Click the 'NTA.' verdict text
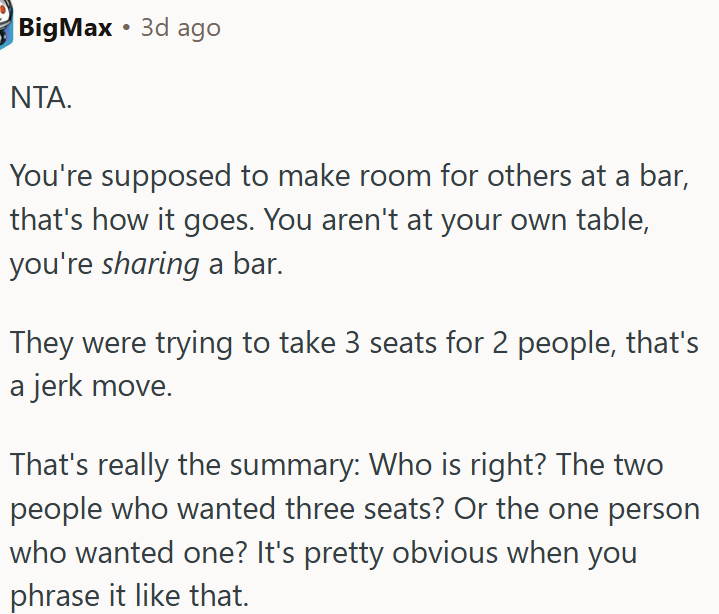Viewport: 719px width, 614px height. point(41,98)
